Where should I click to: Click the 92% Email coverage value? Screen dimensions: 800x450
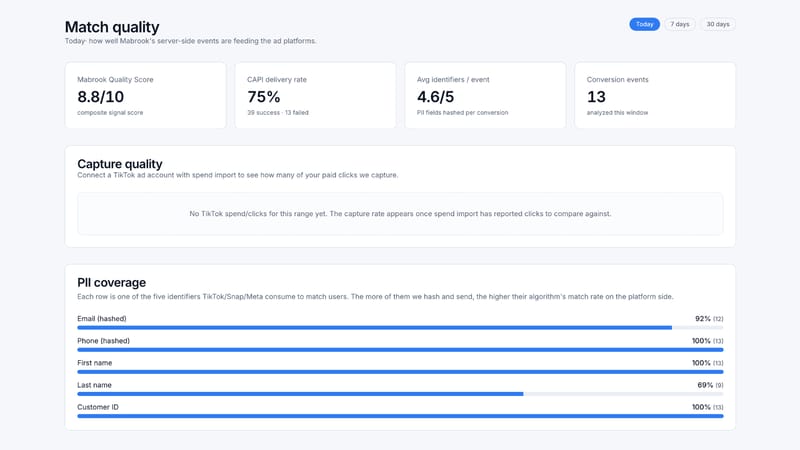(703, 318)
